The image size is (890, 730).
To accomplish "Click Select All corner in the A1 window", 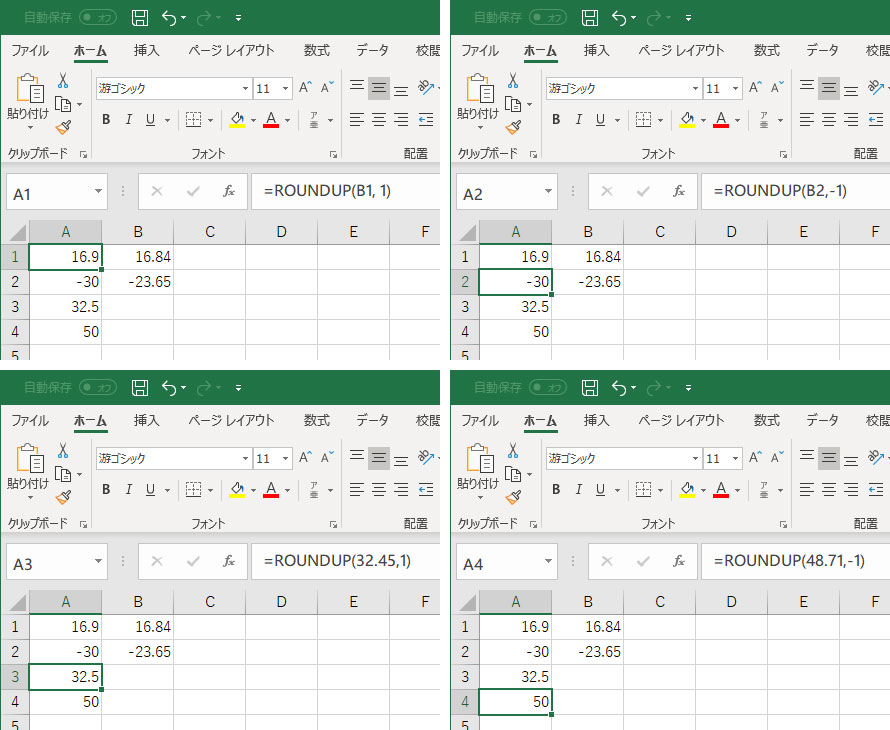I will point(18,232).
